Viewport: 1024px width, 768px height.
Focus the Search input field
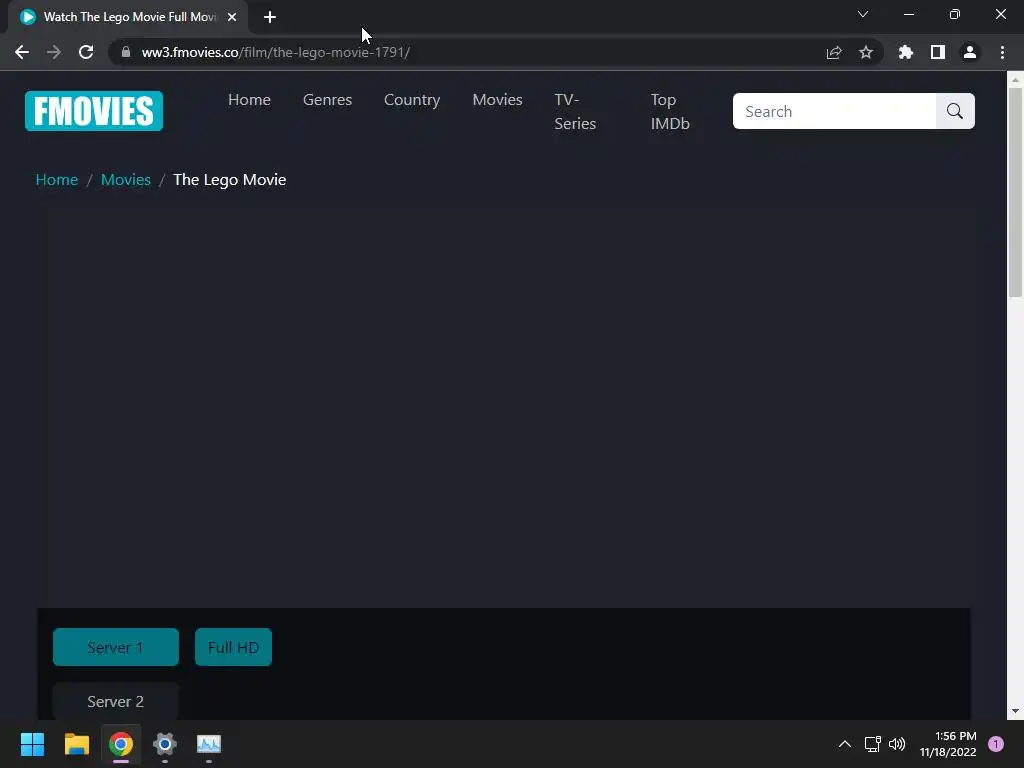tap(835, 111)
